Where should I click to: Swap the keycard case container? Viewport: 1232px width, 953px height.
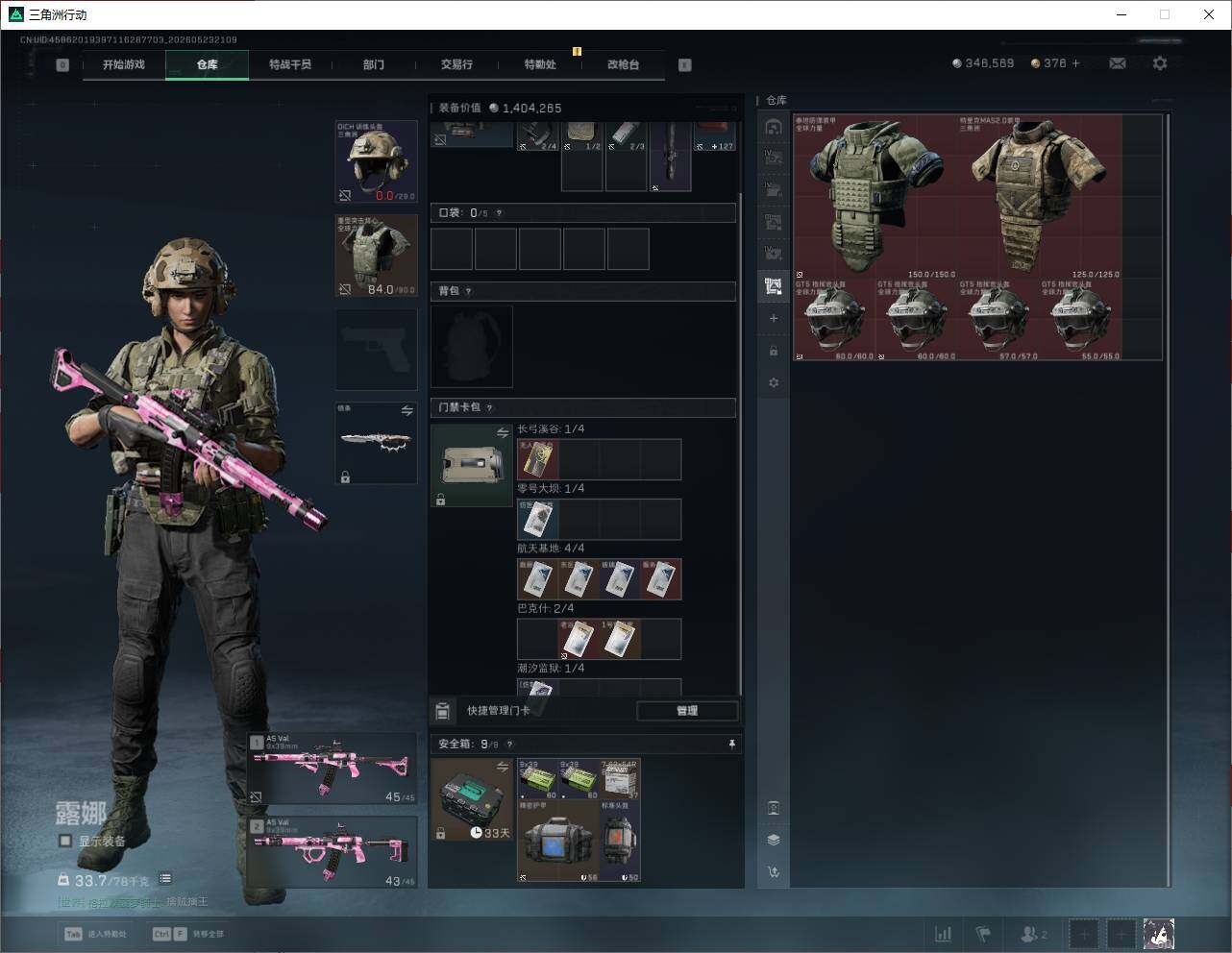click(502, 433)
